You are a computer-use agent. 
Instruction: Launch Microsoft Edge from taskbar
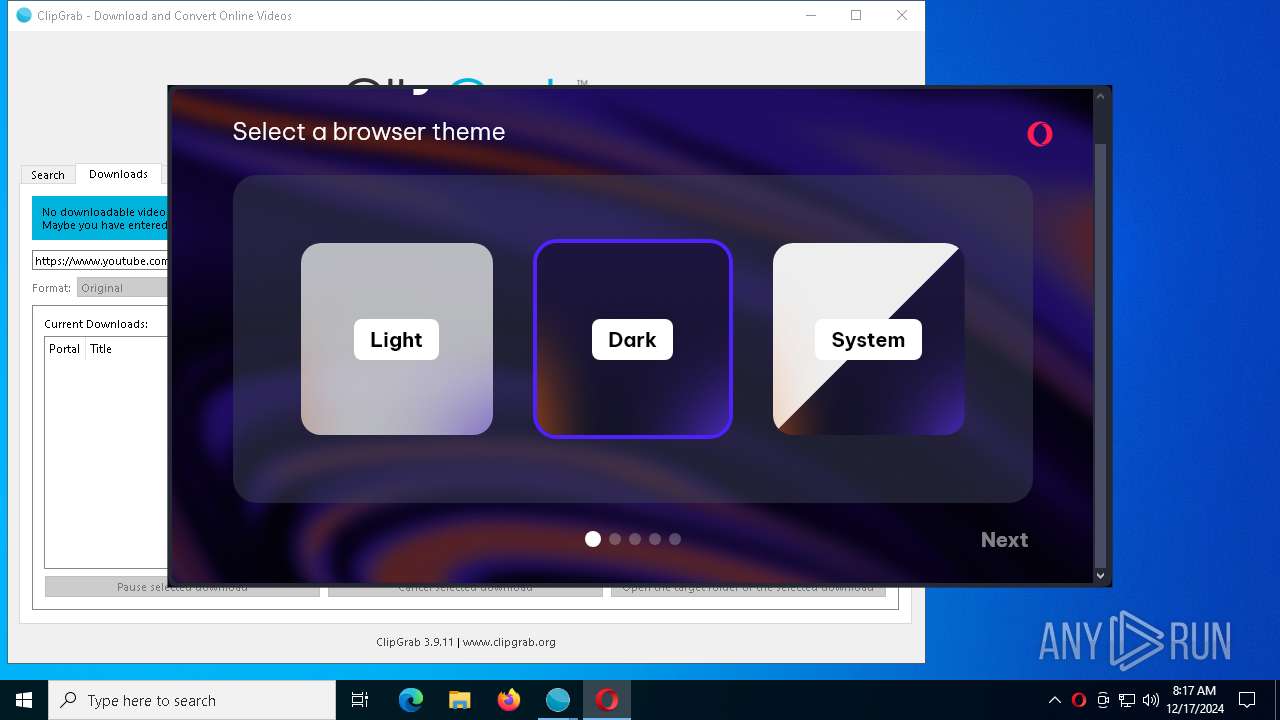coord(411,700)
